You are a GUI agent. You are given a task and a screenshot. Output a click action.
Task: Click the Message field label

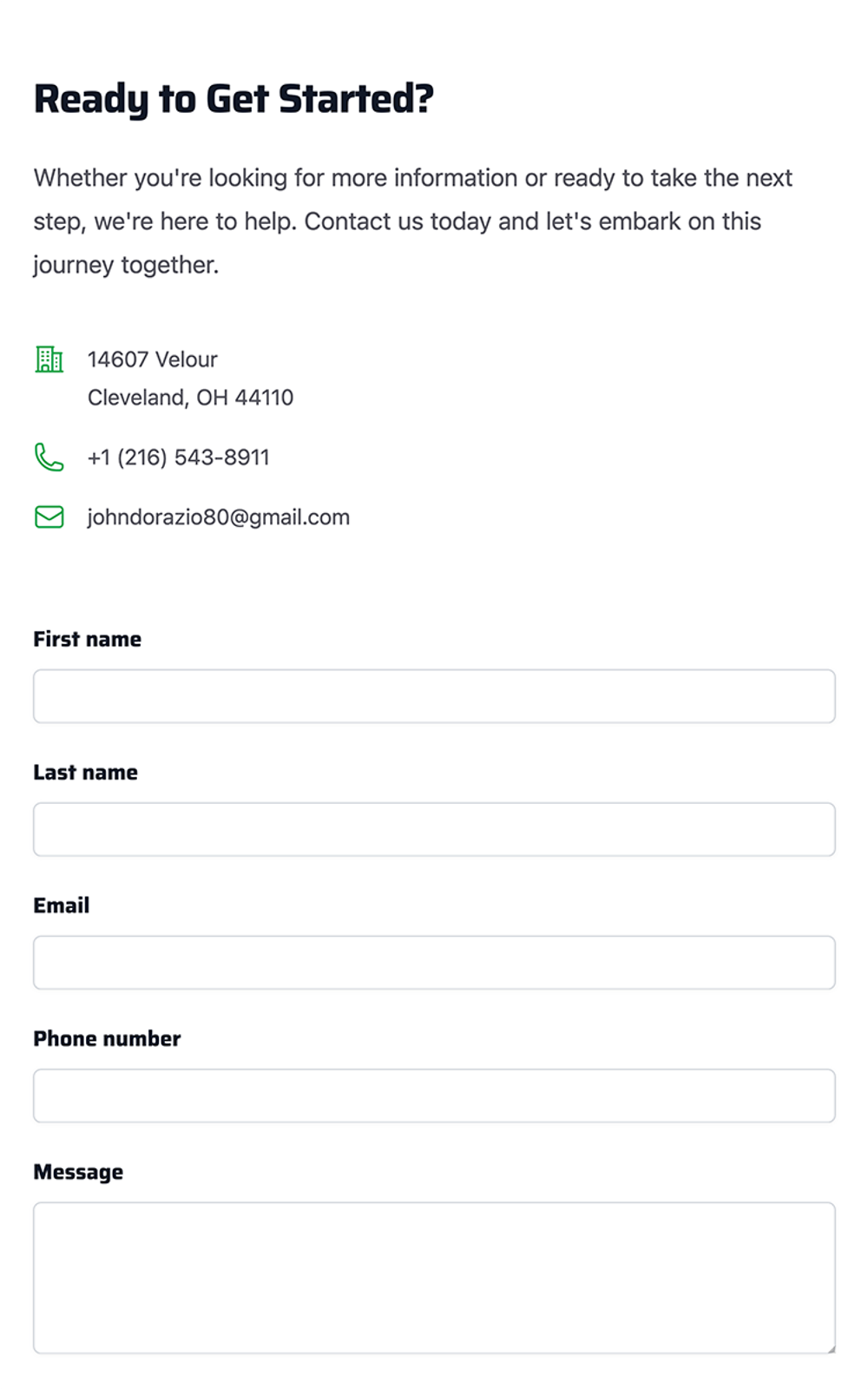pyautogui.click(x=78, y=1172)
